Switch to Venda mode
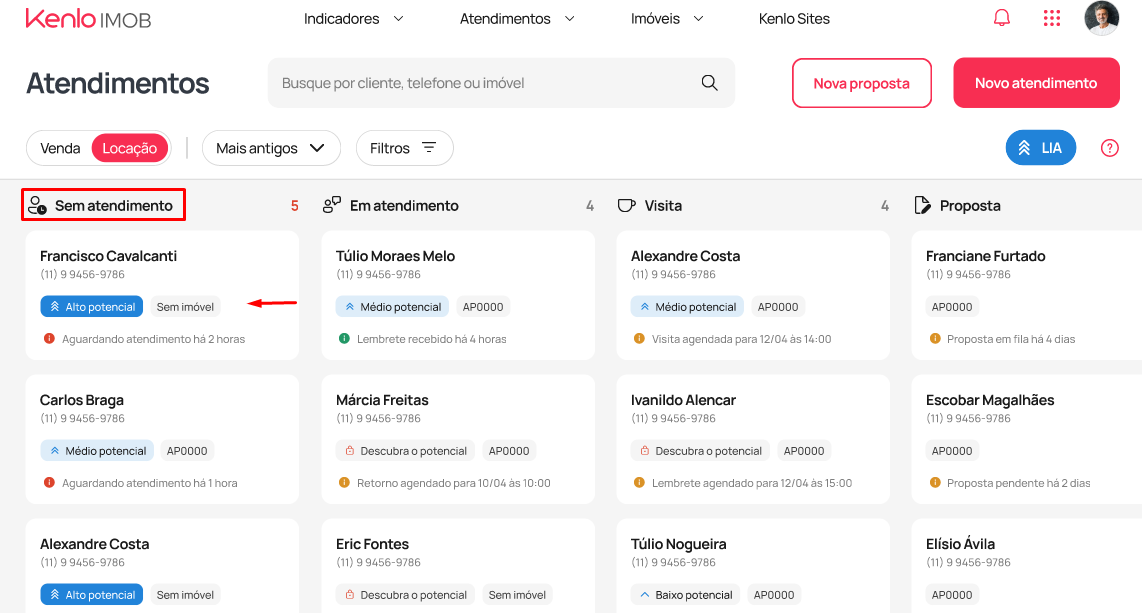Viewport: 1142px width, 613px height. click(x=60, y=149)
